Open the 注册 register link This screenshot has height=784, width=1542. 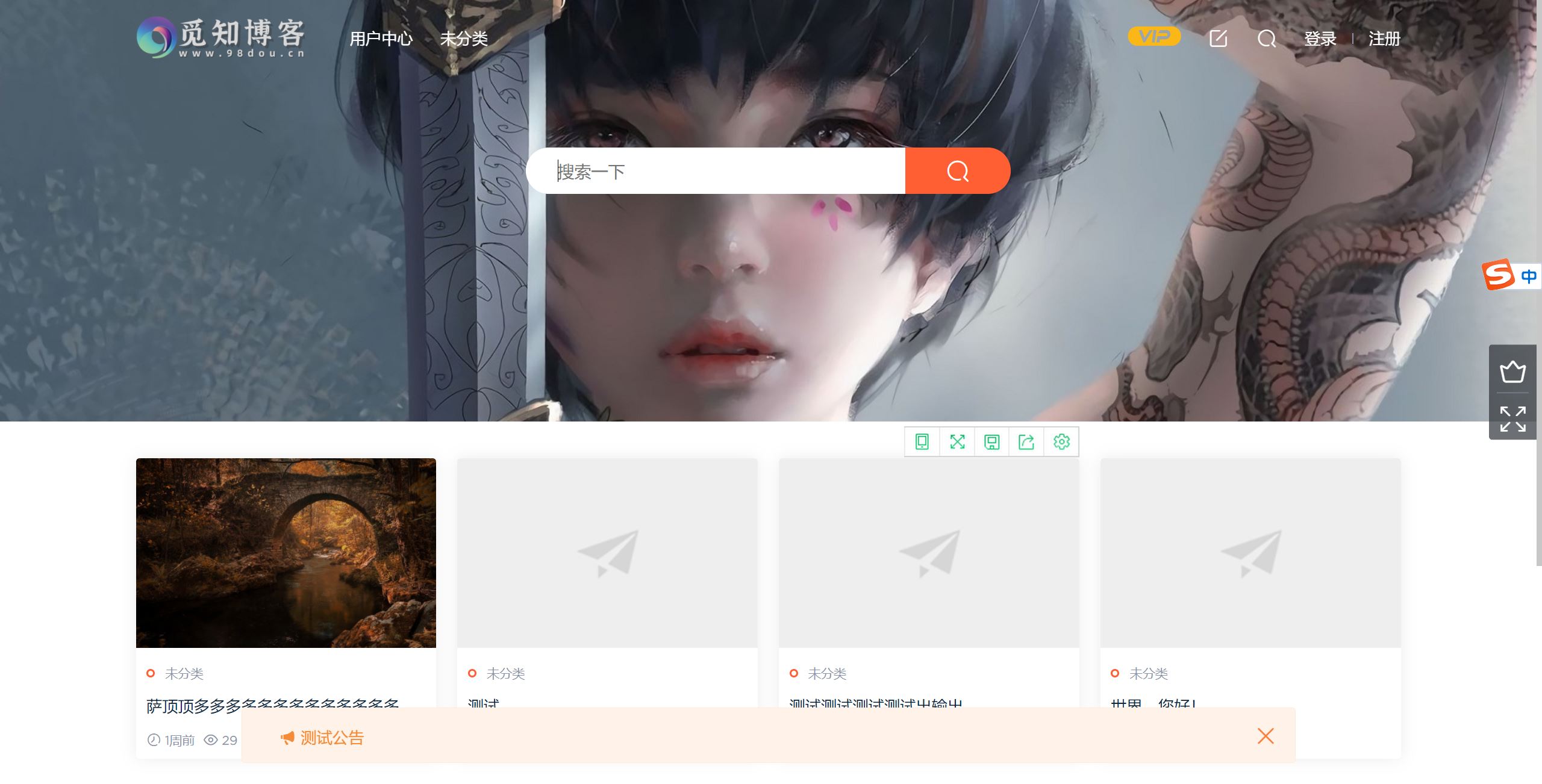tap(1384, 39)
